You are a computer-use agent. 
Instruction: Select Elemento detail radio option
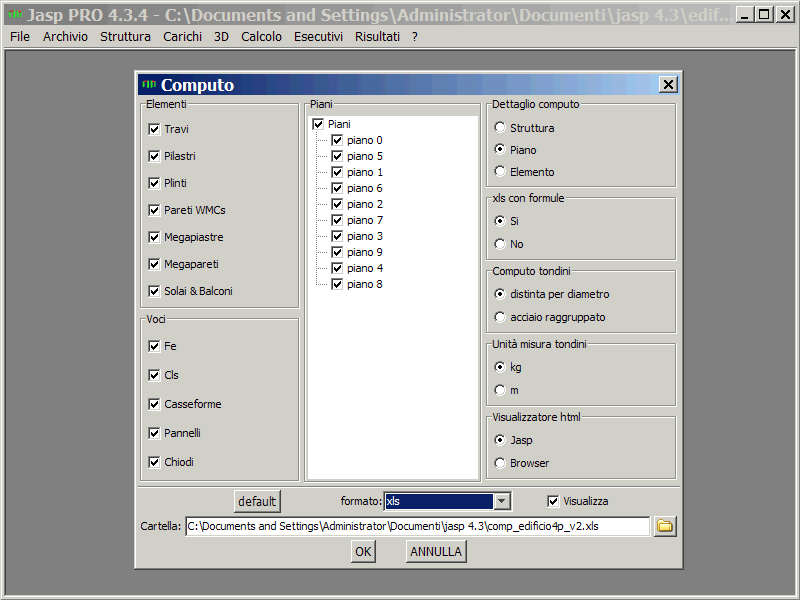pyautogui.click(x=500, y=172)
